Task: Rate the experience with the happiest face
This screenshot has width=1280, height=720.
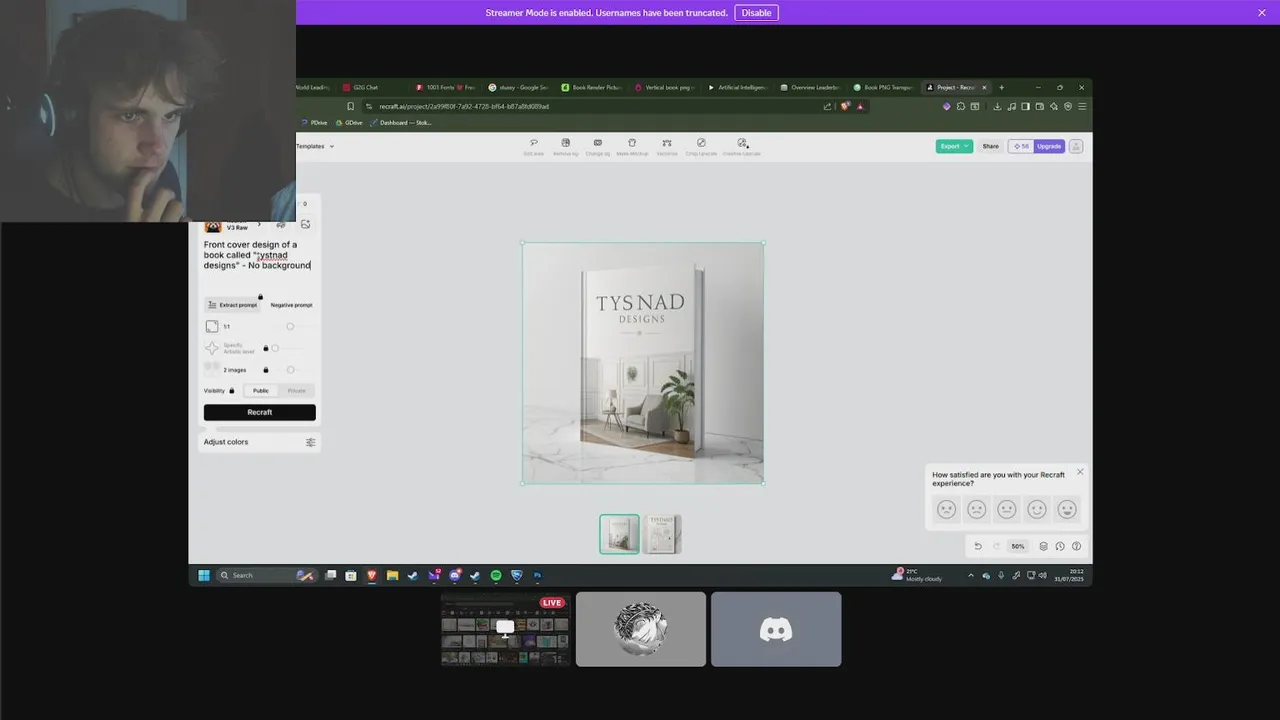Action: click(1067, 509)
